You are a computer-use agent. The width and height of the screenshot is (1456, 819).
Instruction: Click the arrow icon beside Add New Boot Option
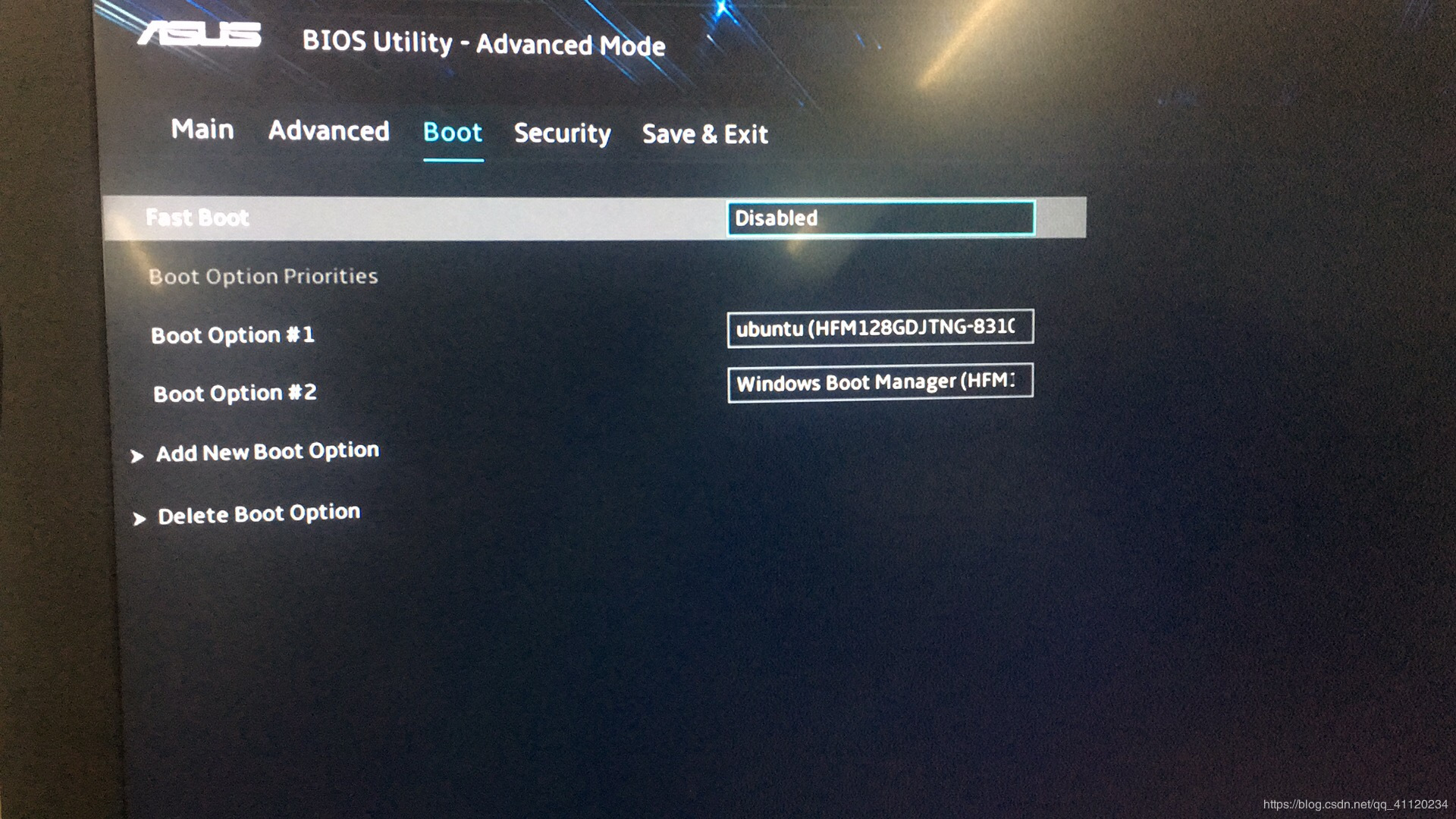click(x=137, y=456)
